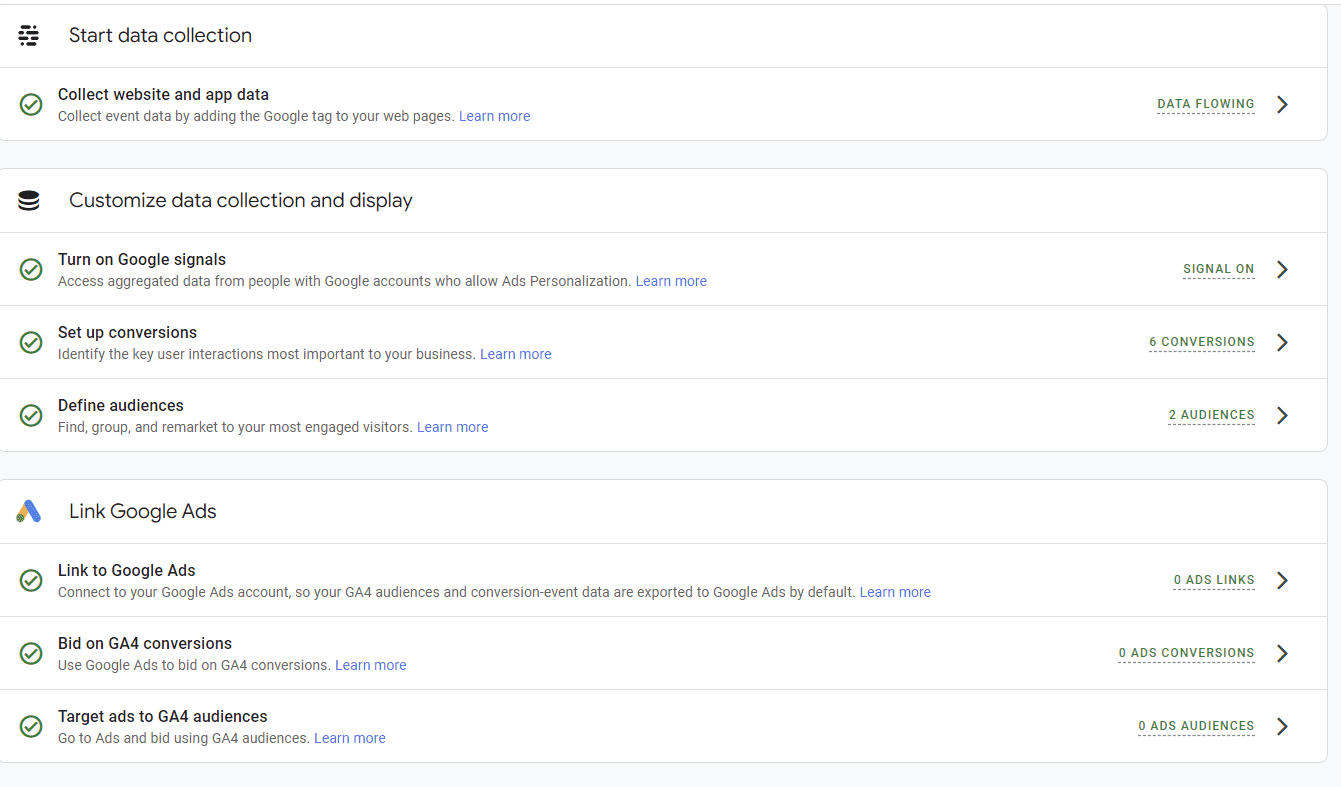Click the green checkmark for Set up conversions

pyautogui.click(x=31, y=342)
